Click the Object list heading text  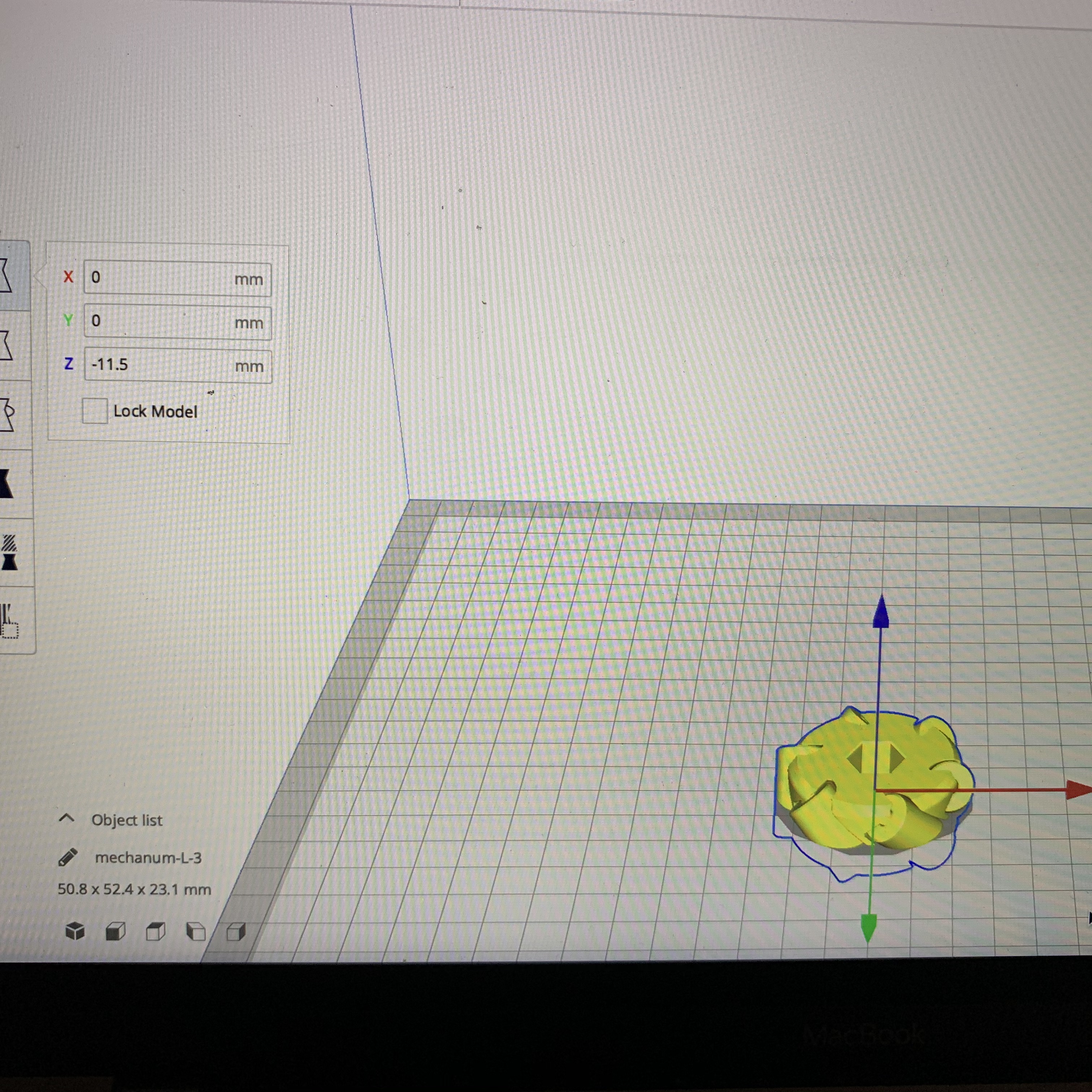coord(127,820)
